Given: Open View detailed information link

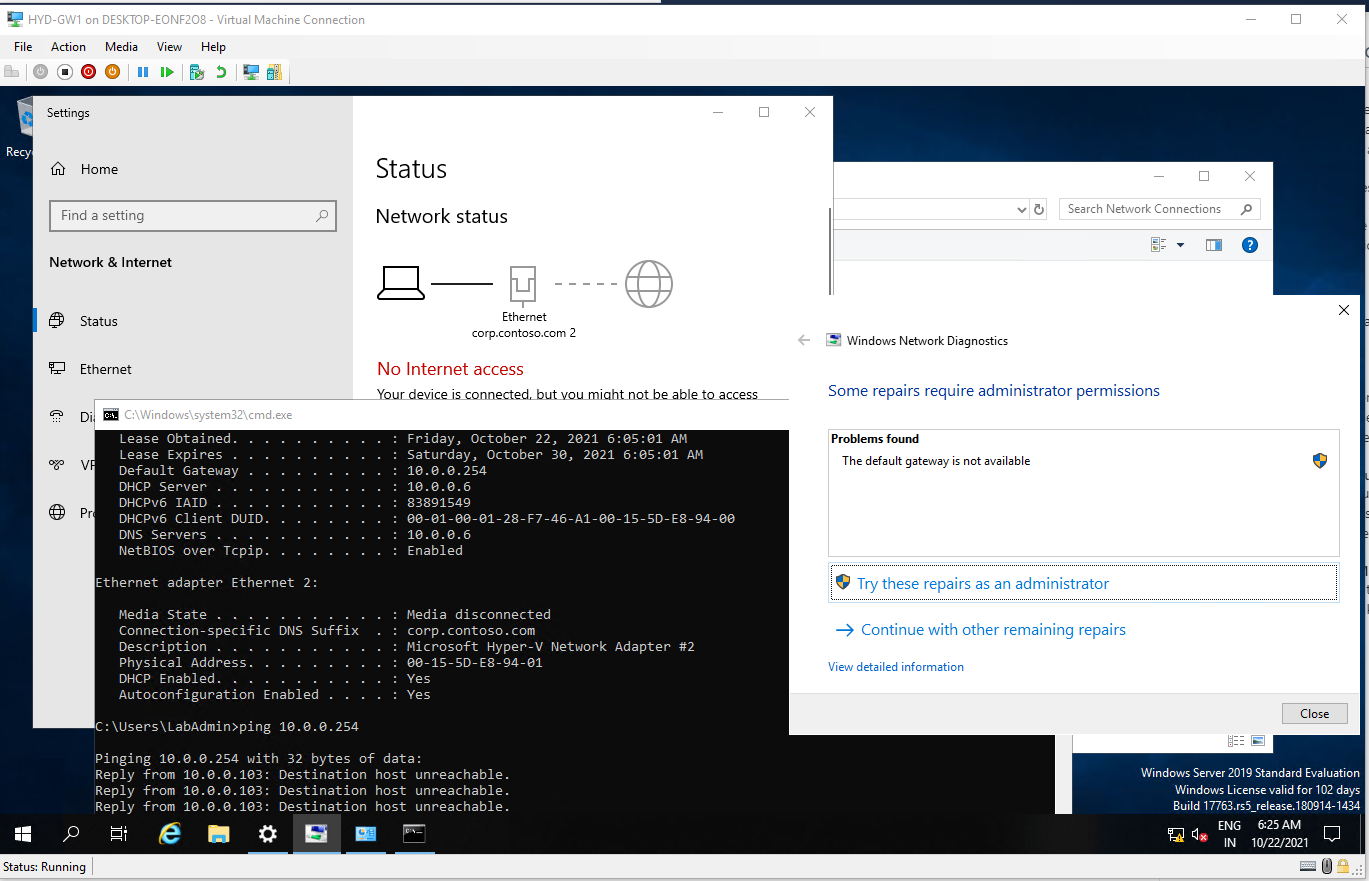Looking at the screenshot, I should point(896,667).
